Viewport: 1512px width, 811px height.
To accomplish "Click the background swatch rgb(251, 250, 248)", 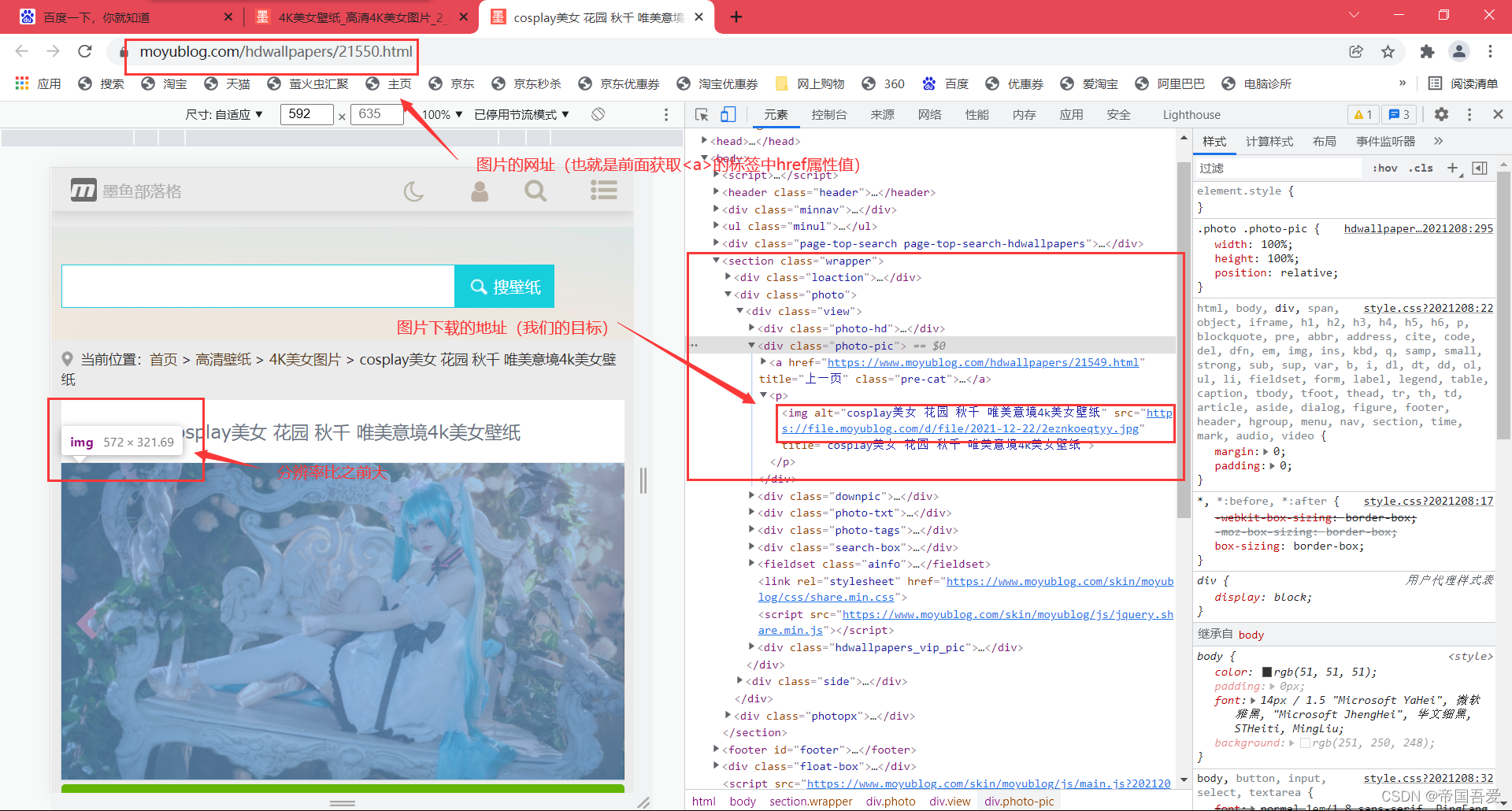I will (x=1305, y=743).
